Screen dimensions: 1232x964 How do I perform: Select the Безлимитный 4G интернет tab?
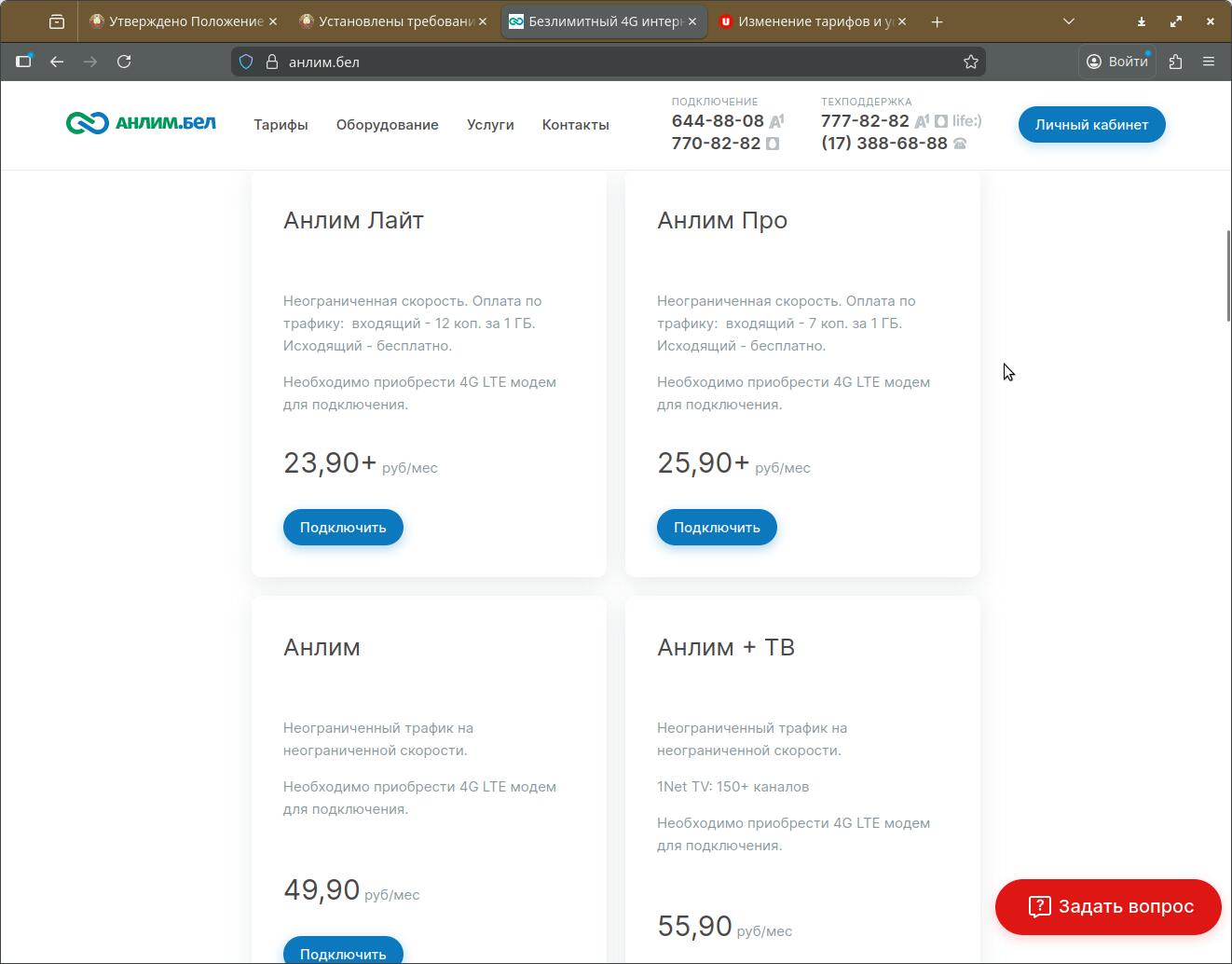pos(605,21)
